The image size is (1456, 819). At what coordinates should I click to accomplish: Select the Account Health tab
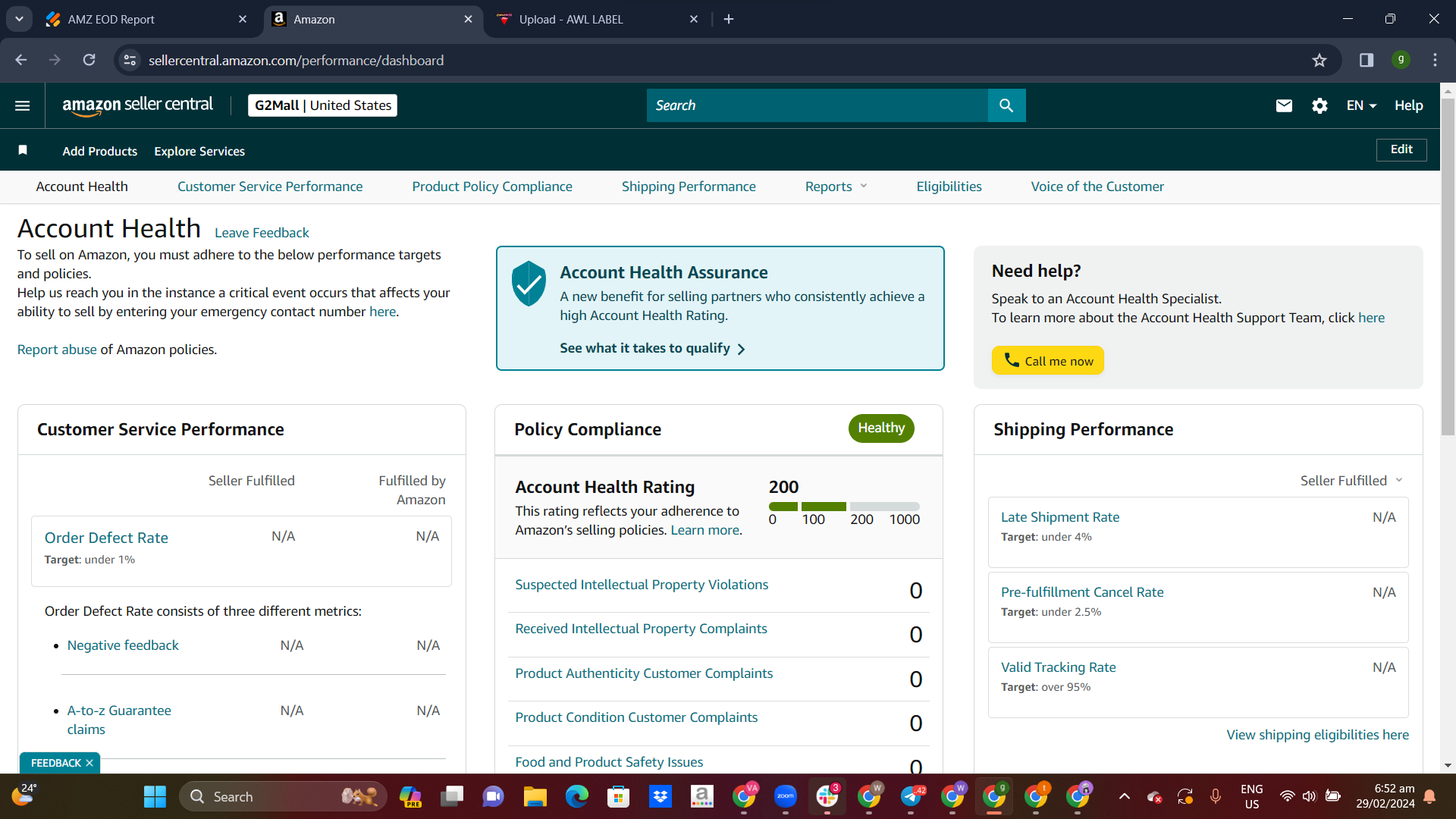pyautogui.click(x=82, y=187)
